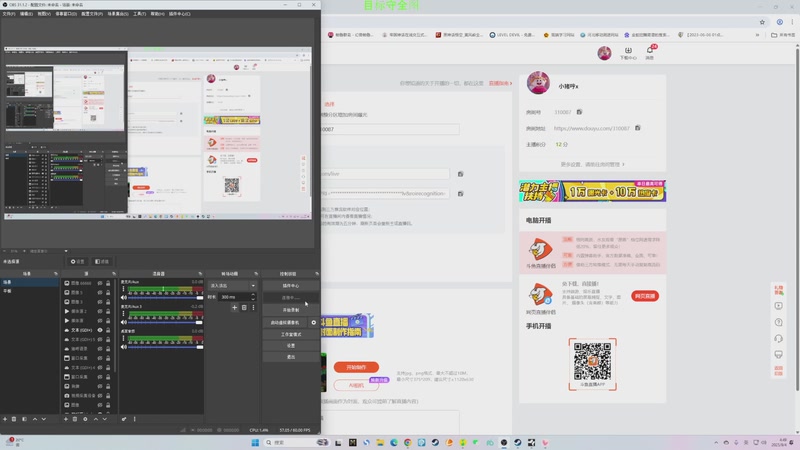Viewport: 800px width, 450px height.
Task: Pop out the 混音器 dock with its icon
Action: point(200,274)
